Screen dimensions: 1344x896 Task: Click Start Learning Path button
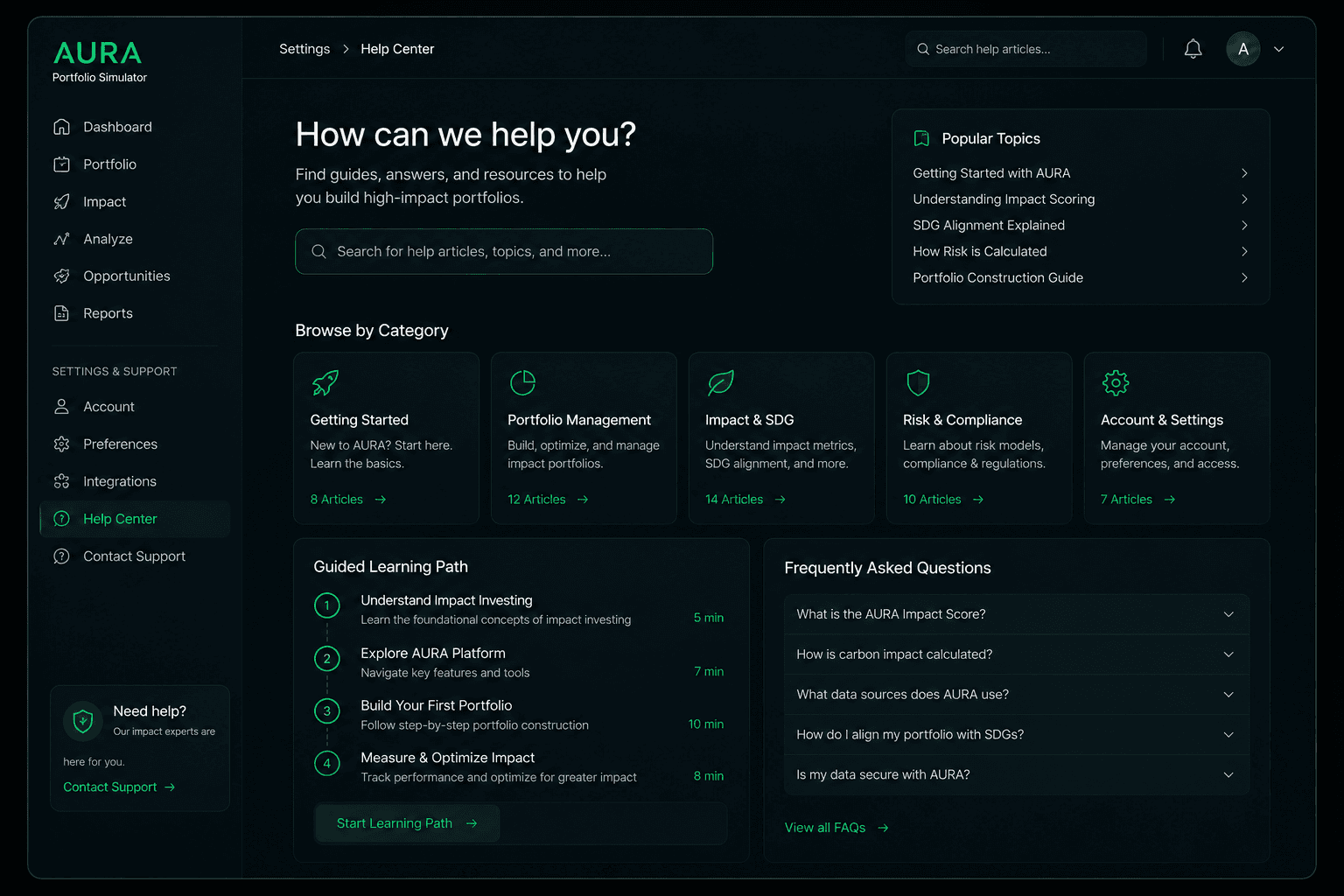pyautogui.click(x=407, y=823)
